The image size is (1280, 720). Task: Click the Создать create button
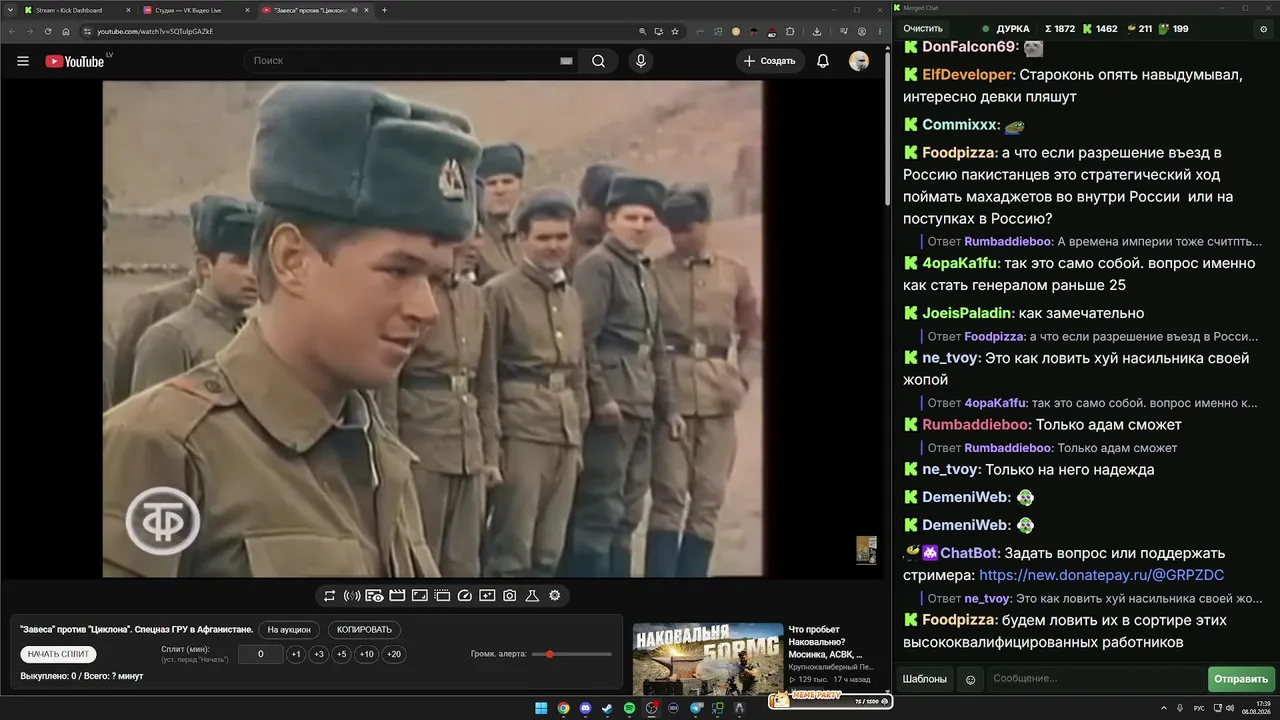[x=771, y=61]
